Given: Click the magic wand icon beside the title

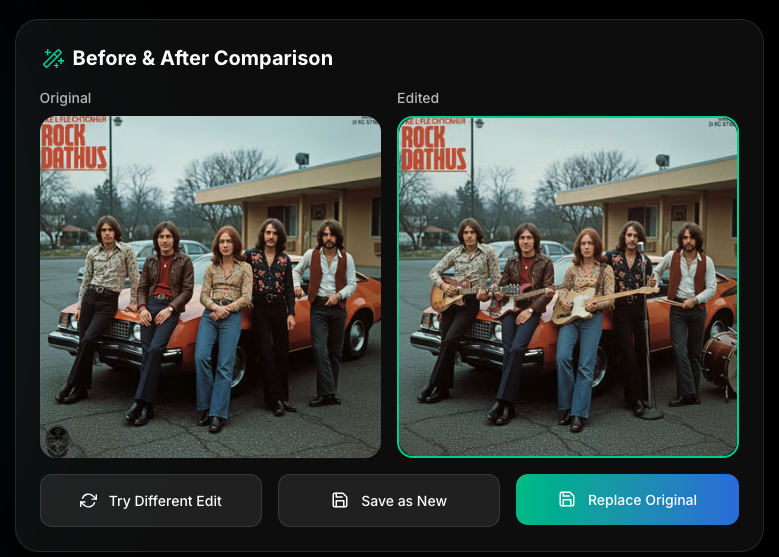Looking at the screenshot, I should pos(54,59).
